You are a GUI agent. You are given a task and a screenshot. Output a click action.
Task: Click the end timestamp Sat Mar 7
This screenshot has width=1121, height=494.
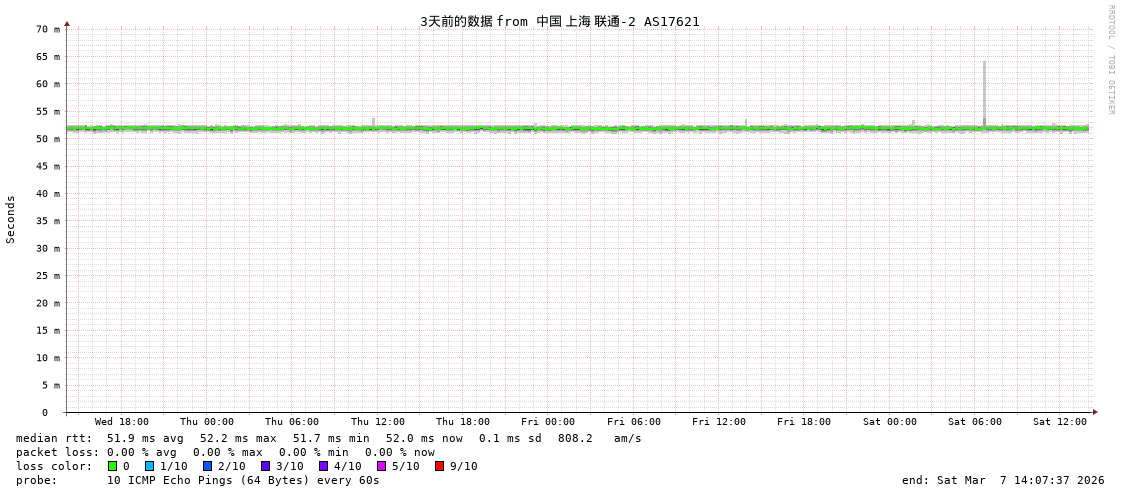click(1003, 480)
